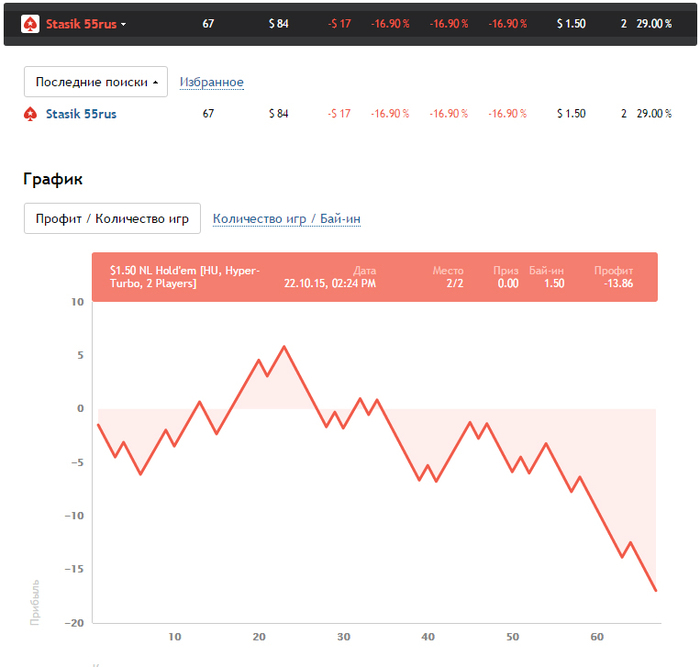Click the 60 label on the chart's horizontal axis
The image size is (700, 667).
coord(597,637)
